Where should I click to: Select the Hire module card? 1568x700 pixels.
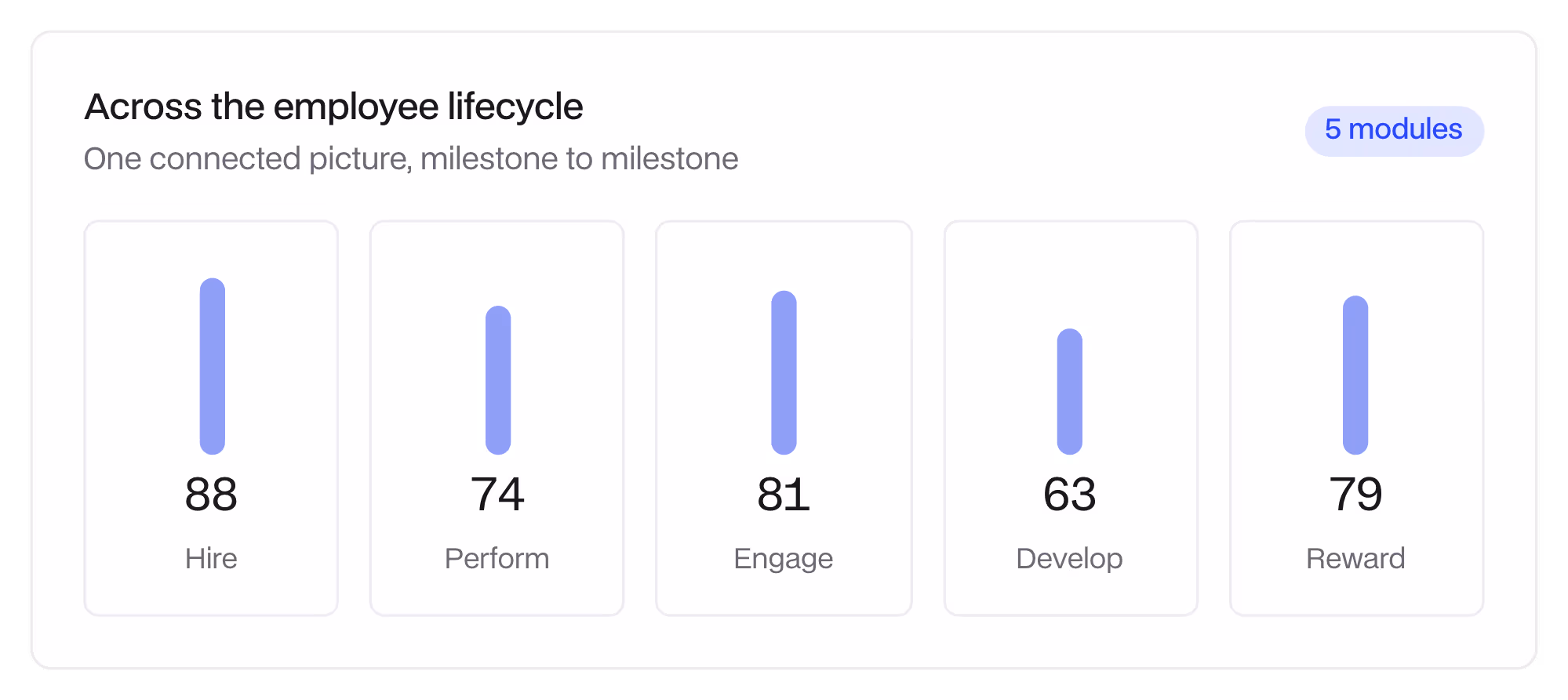coord(211,418)
